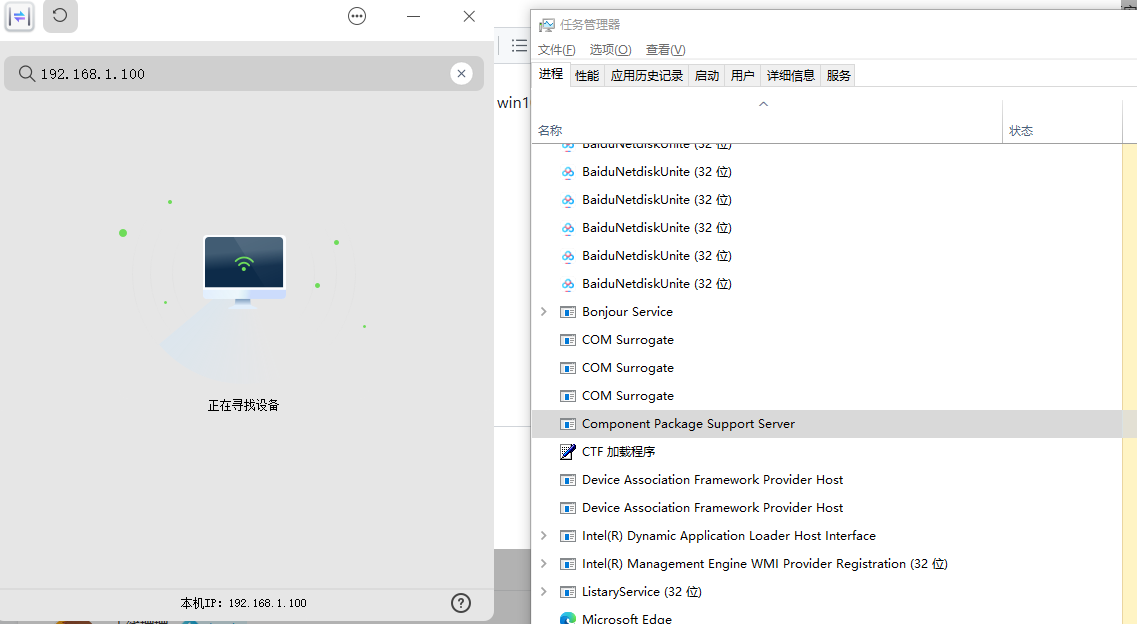Click the refresh device search button

pyautogui.click(x=60, y=16)
